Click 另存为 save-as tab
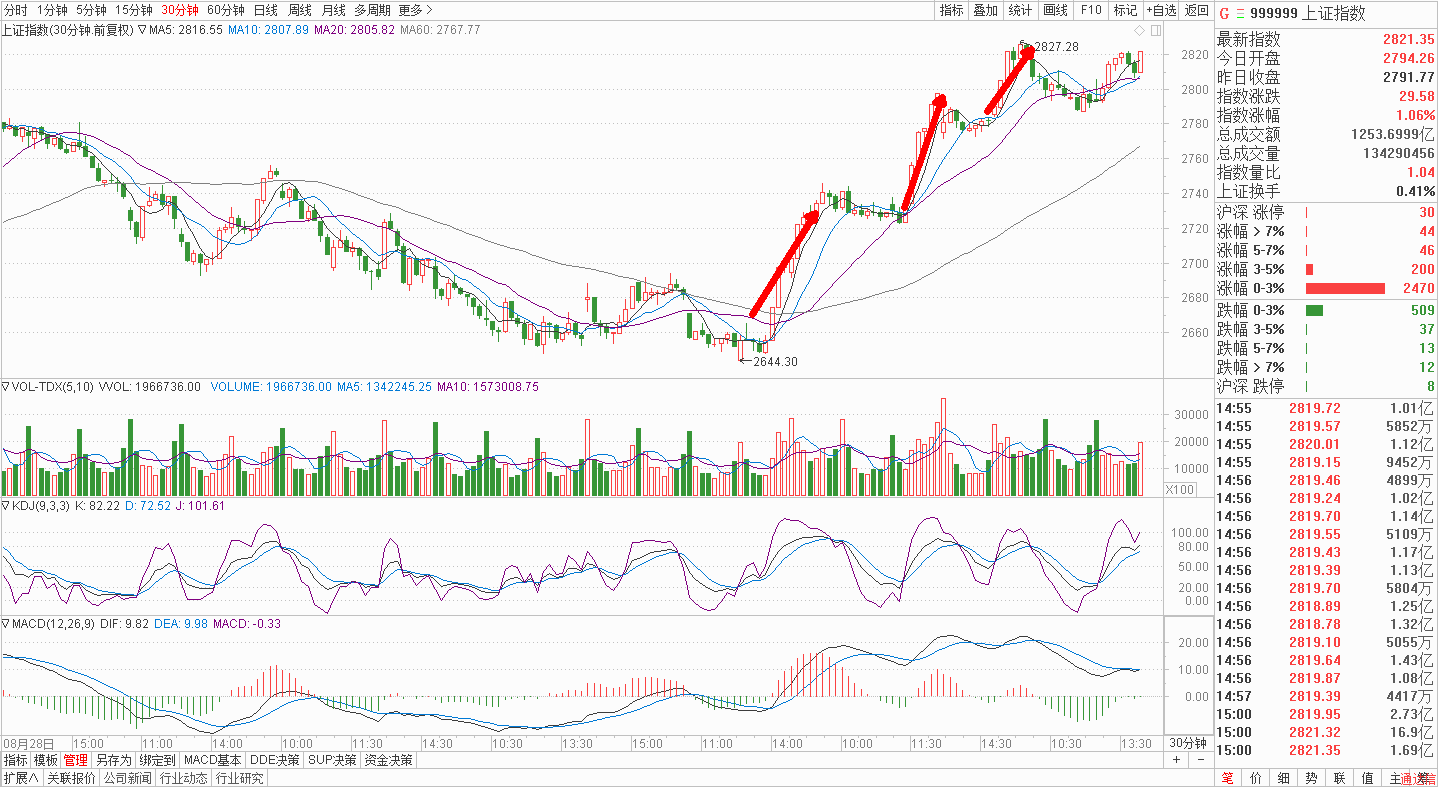Screen dimensions: 1438x787 click(113, 760)
